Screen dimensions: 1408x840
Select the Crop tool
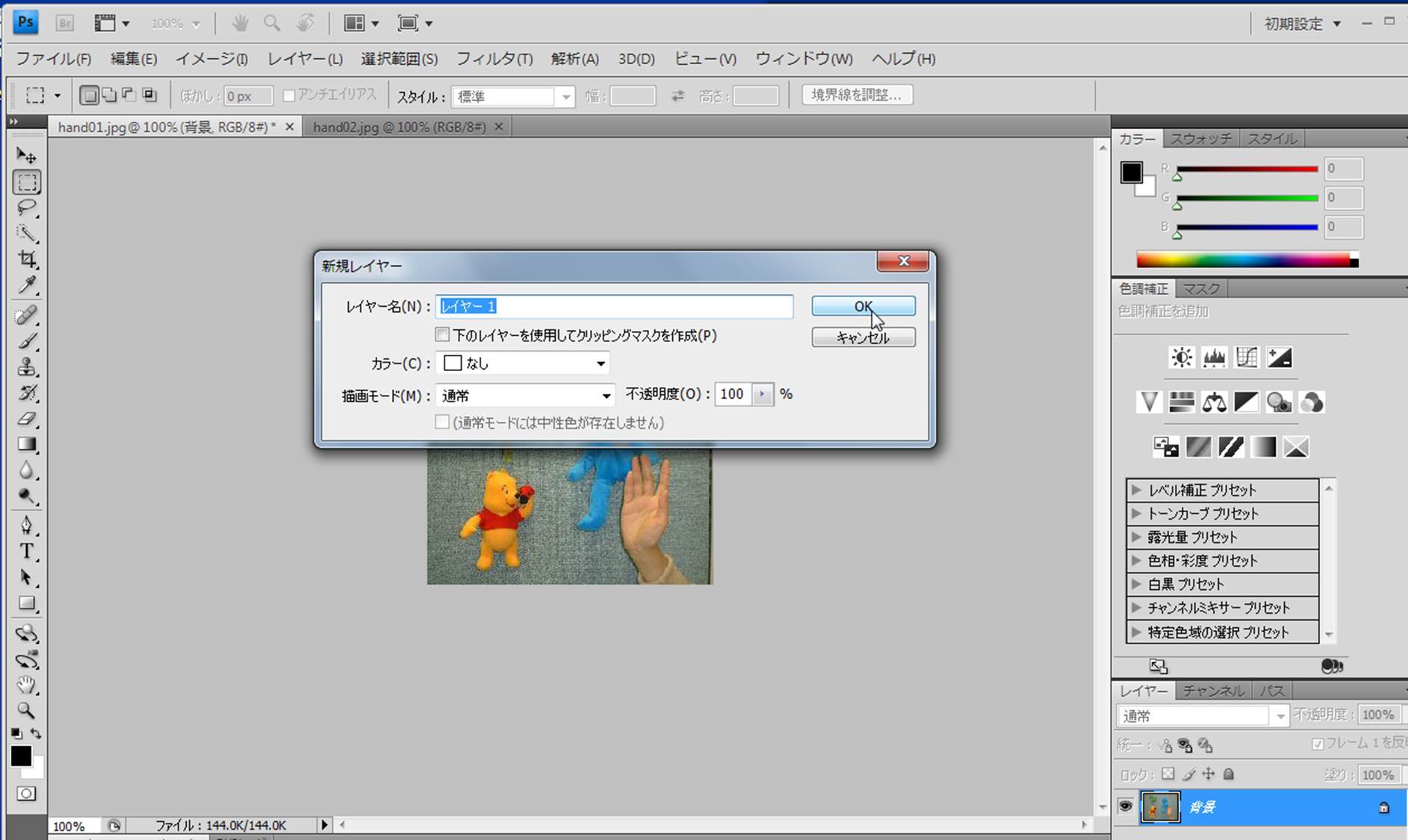27,259
